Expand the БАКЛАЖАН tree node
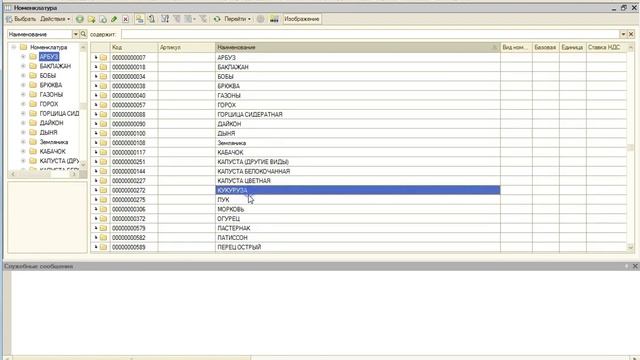Screen dimensions: 640x360 tap(23, 66)
